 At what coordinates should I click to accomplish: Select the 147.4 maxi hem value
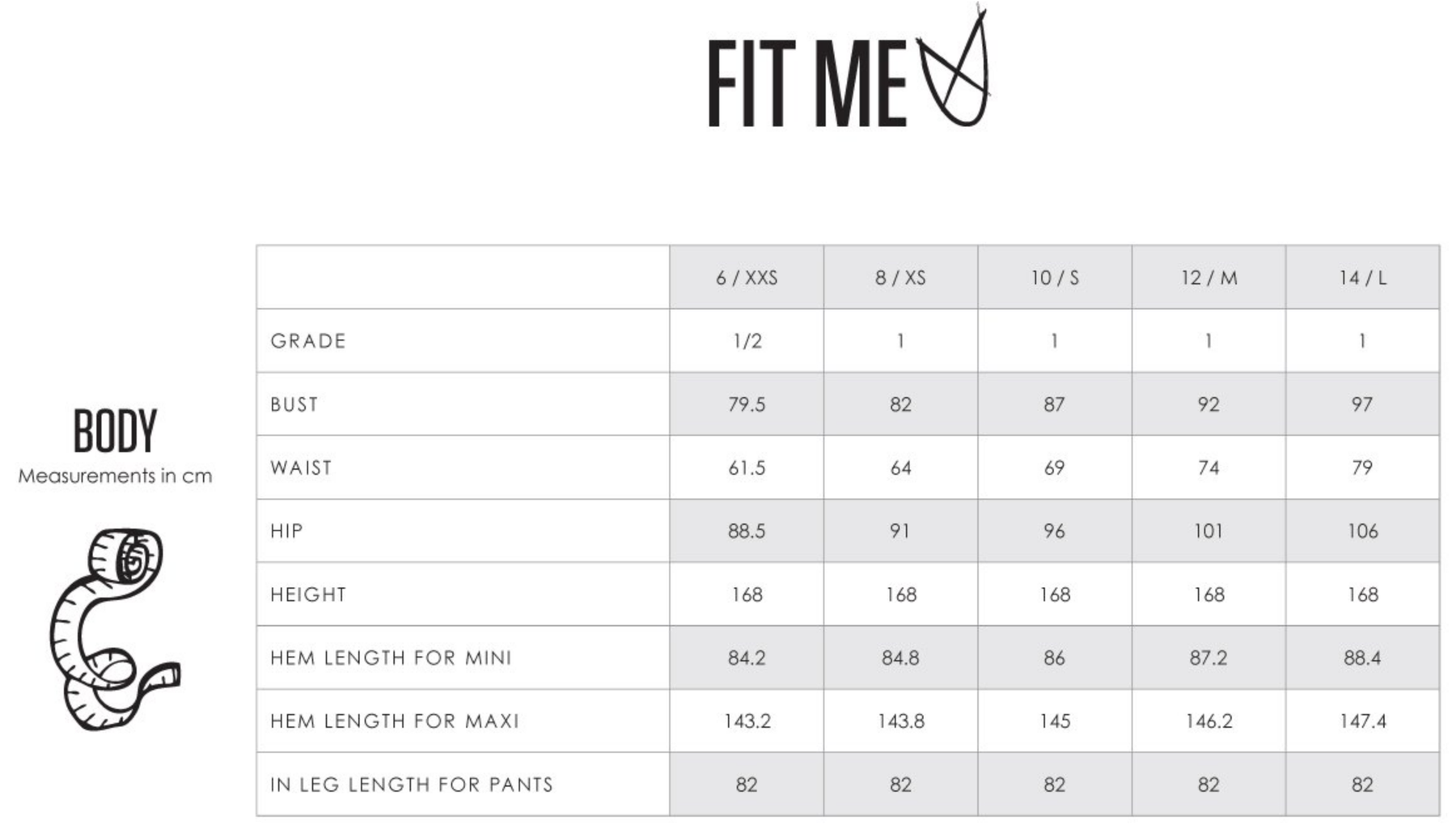point(1362,721)
